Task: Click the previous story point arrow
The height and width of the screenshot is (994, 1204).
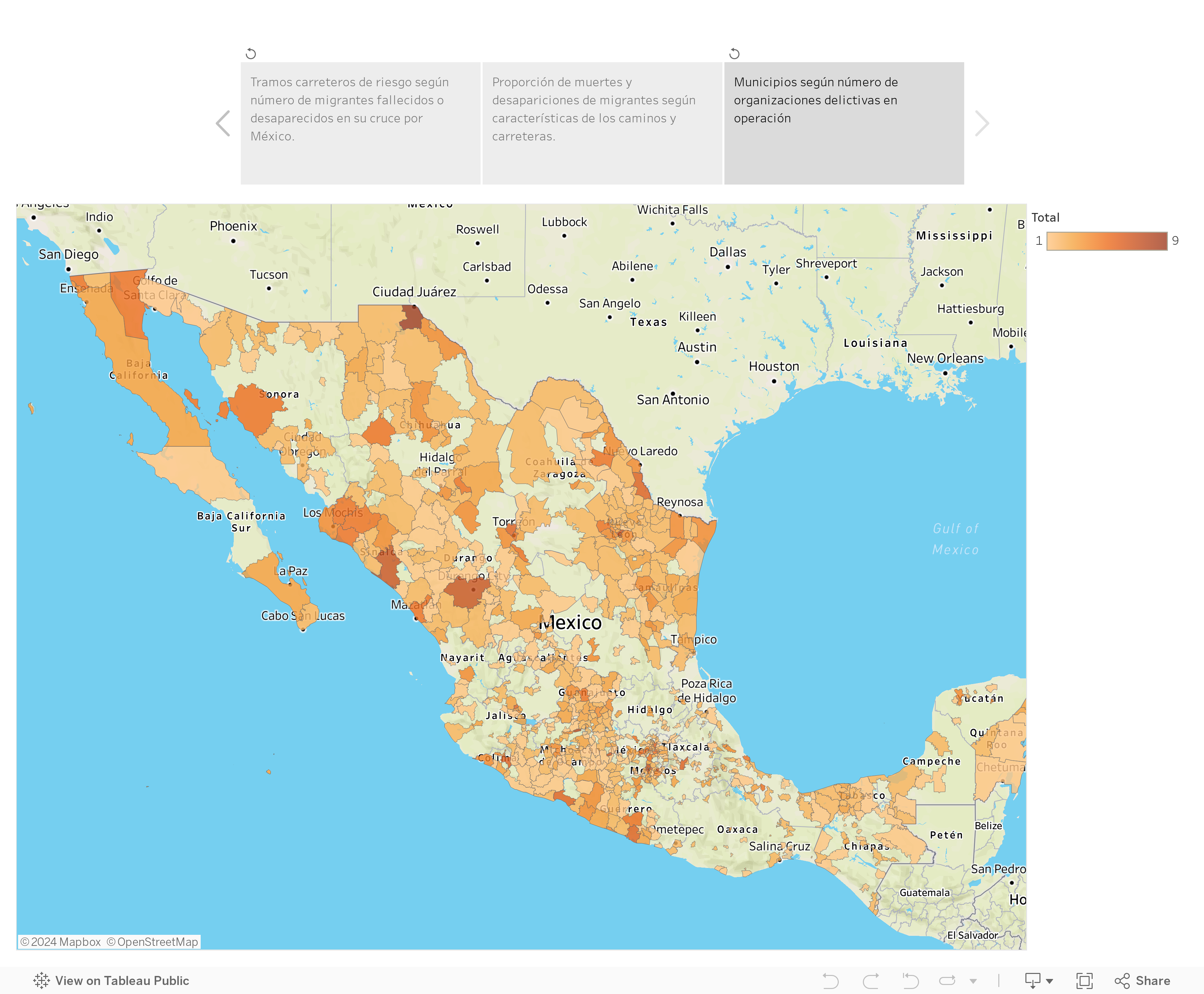Action: click(x=223, y=123)
